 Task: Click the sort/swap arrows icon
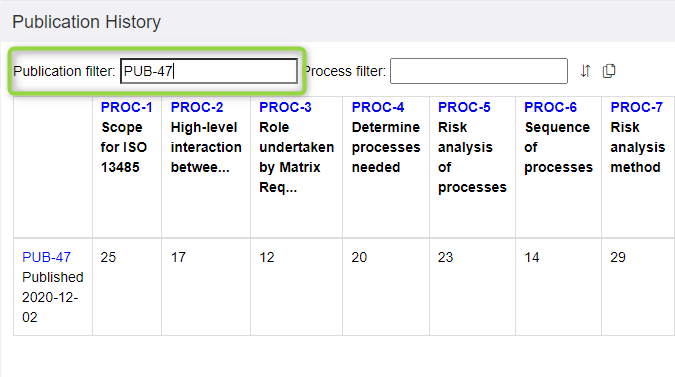point(585,71)
